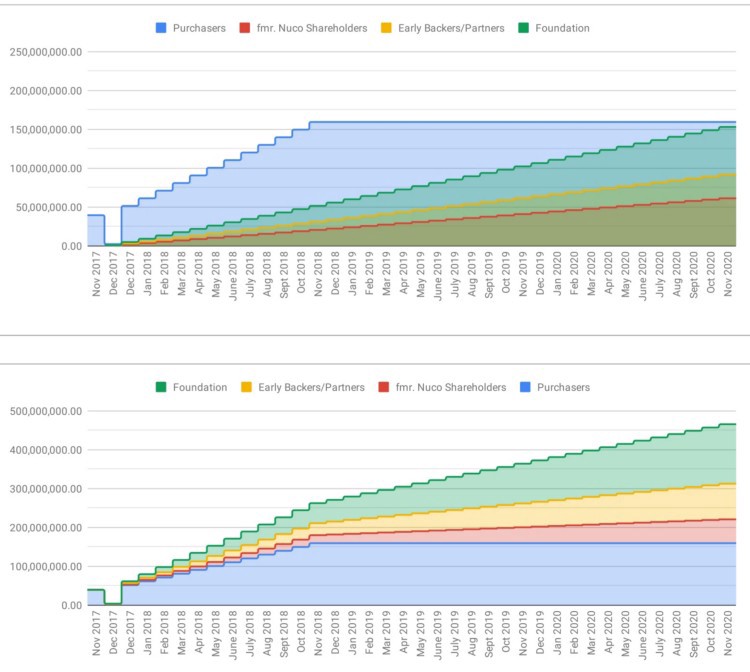
Task: Click the blue Purchasers swatch in bottom legend
Action: coord(525,387)
